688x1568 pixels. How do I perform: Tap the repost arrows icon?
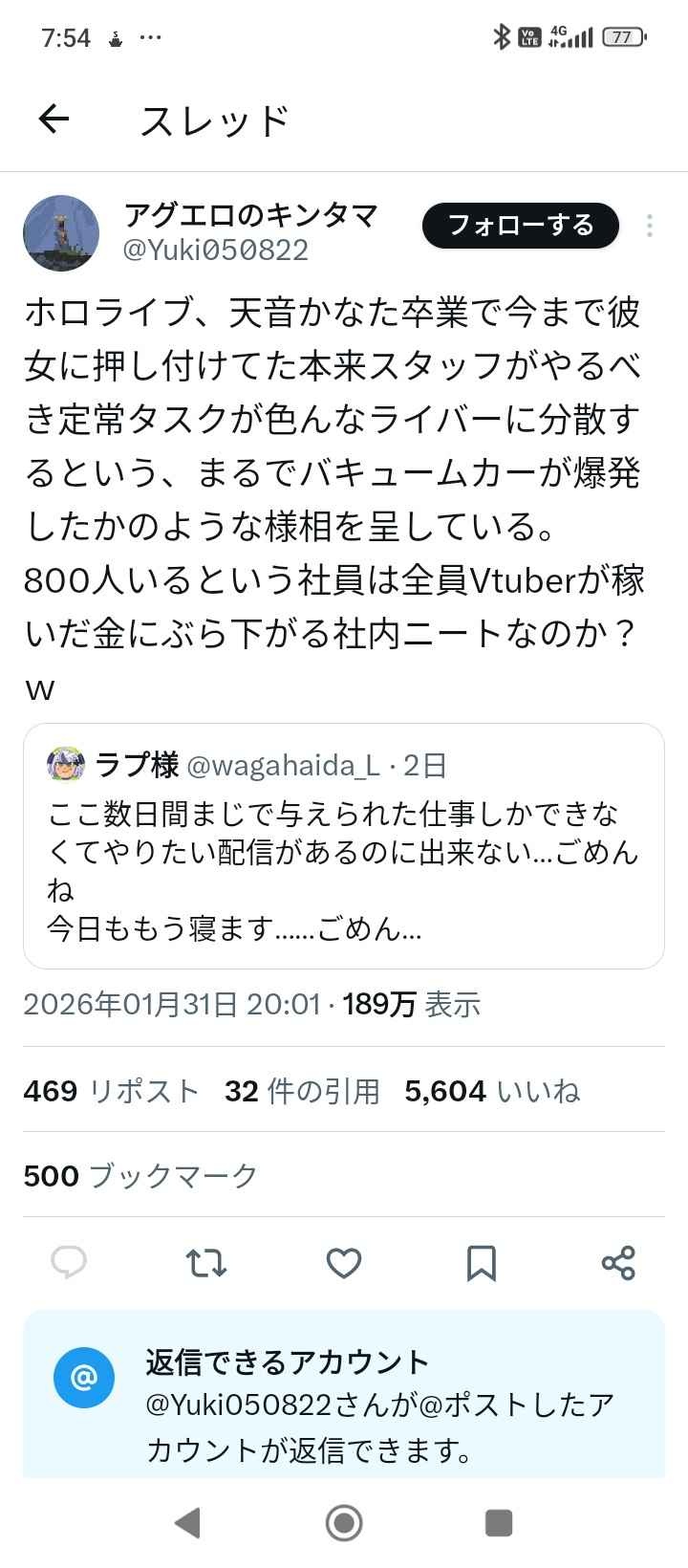206,1263
